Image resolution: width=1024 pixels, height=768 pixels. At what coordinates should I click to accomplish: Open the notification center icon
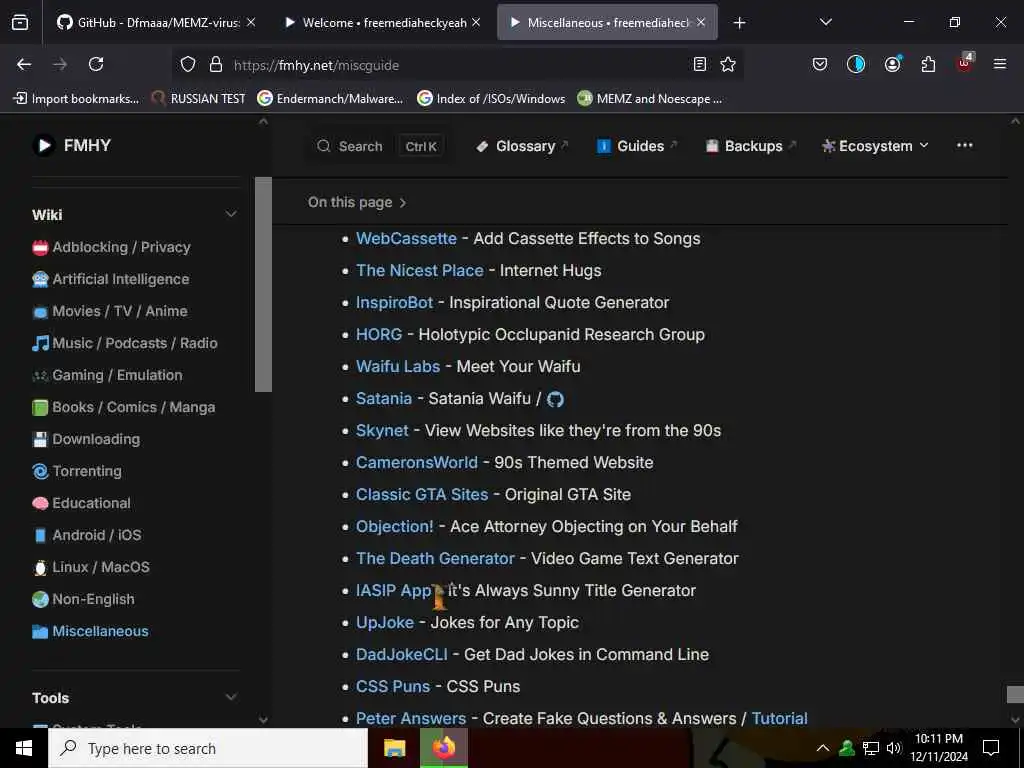[991, 748]
